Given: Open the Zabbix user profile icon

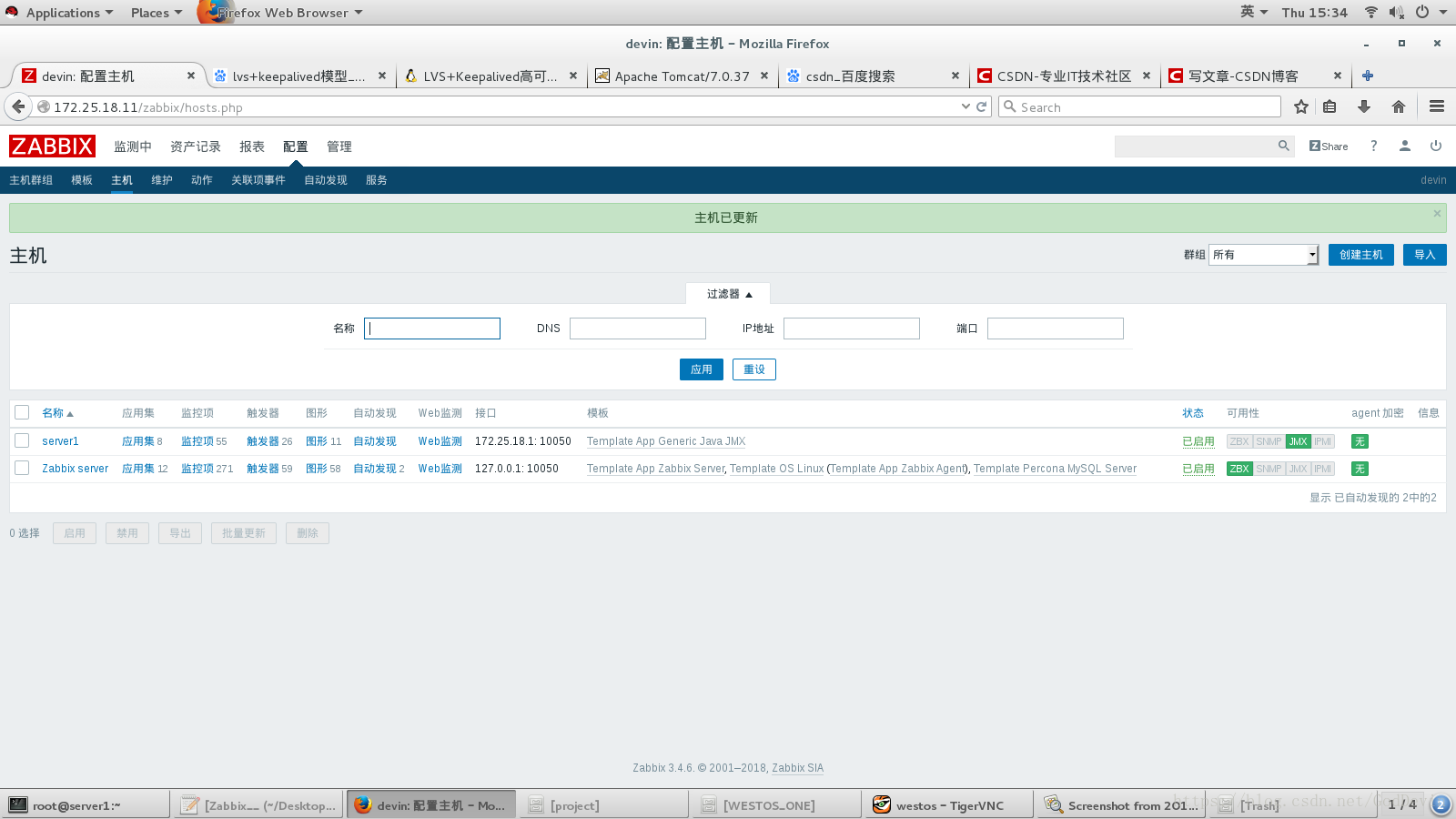Looking at the screenshot, I should pos(1405,146).
